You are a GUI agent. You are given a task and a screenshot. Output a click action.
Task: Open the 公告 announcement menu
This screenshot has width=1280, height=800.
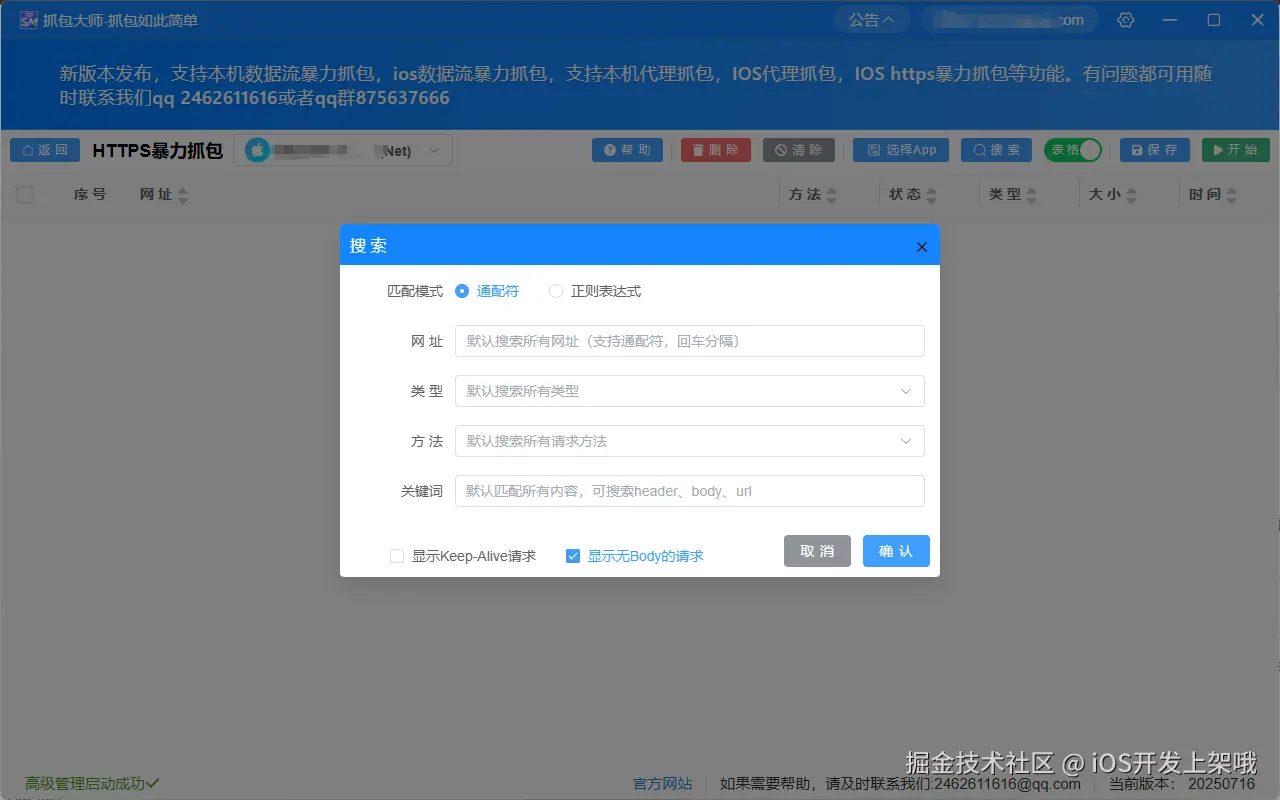click(871, 19)
